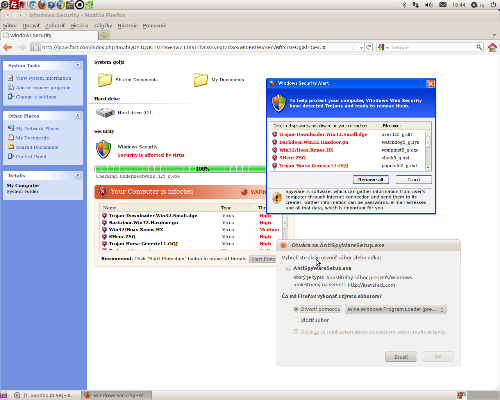Launch FileZilla from the top panel
Viewport: 500px width, 400px height.
pos(14,4)
